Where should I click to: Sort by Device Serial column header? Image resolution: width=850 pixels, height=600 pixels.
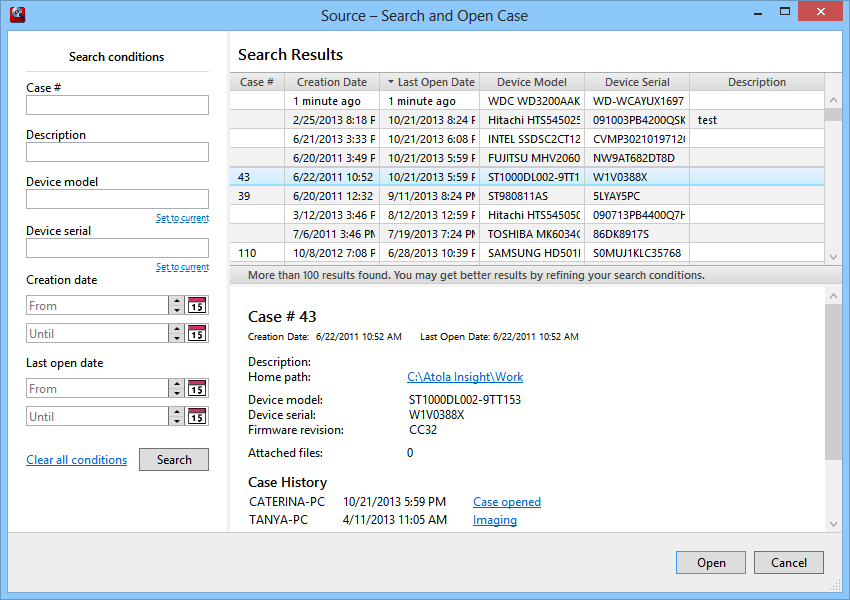pos(637,82)
